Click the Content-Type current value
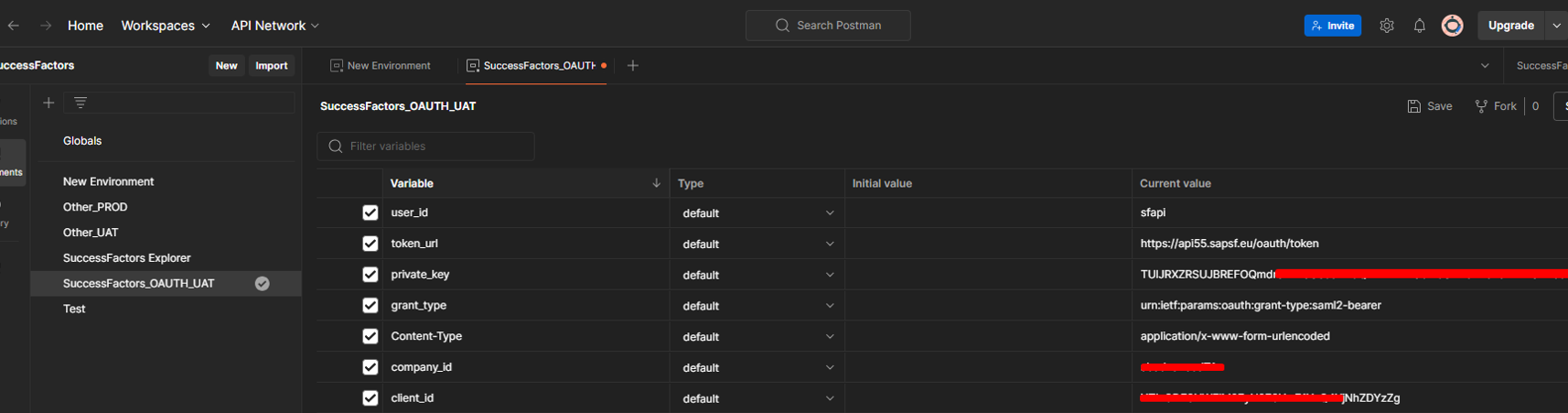This screenshot has width=1568, height=413. pyautogui.click(x=1235, y=336)
